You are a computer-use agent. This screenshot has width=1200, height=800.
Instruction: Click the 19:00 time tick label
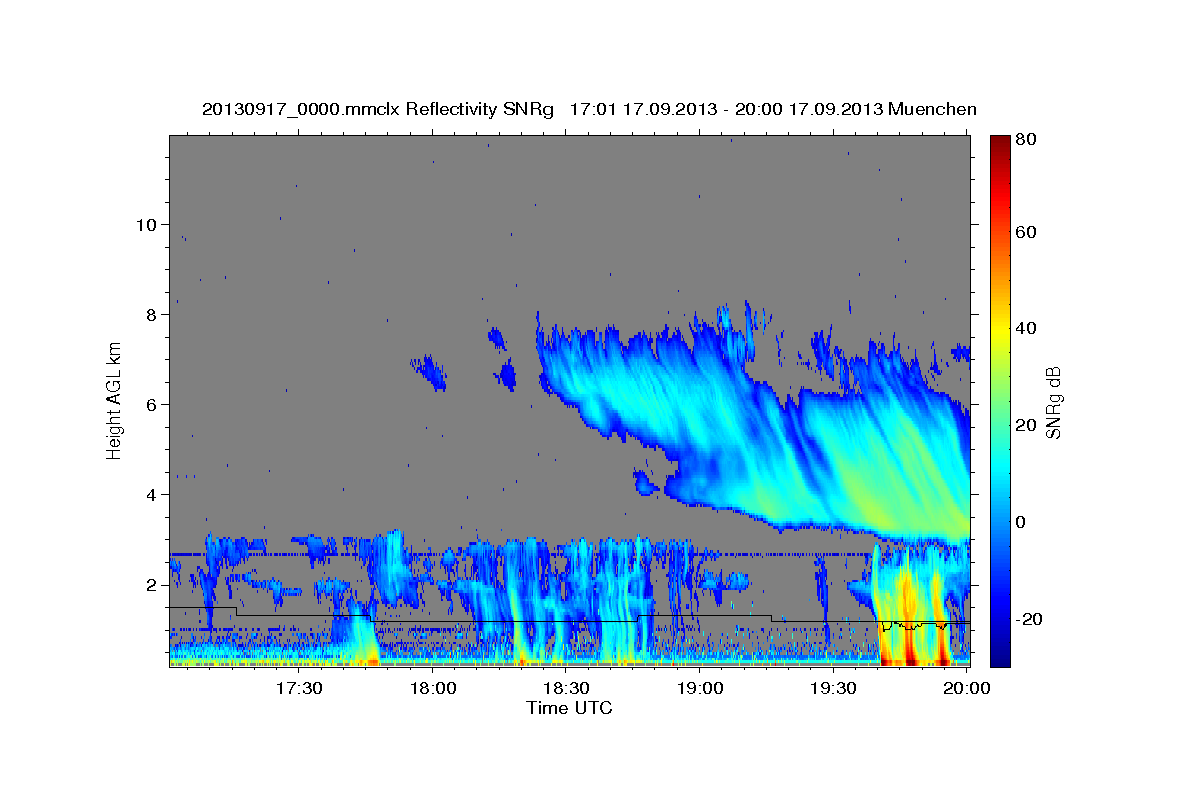699,690
